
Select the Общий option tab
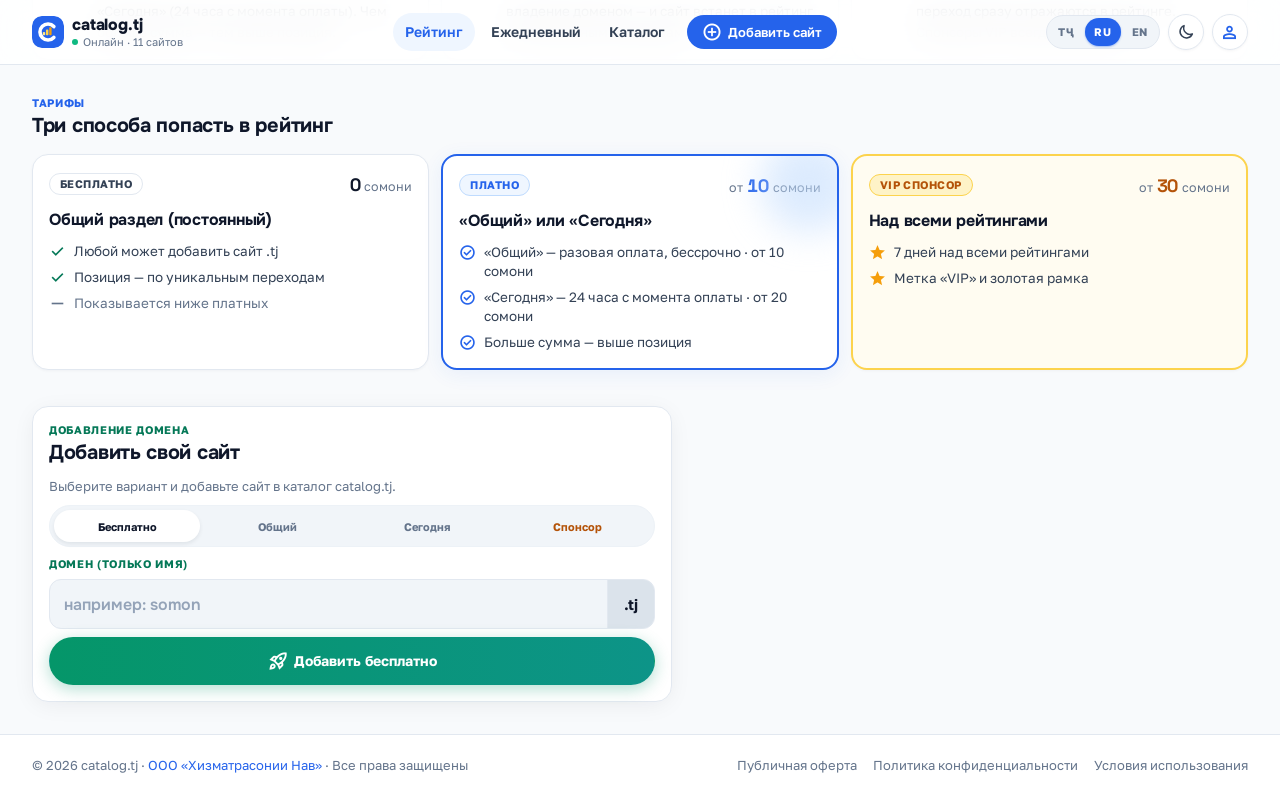pos(277,527)
